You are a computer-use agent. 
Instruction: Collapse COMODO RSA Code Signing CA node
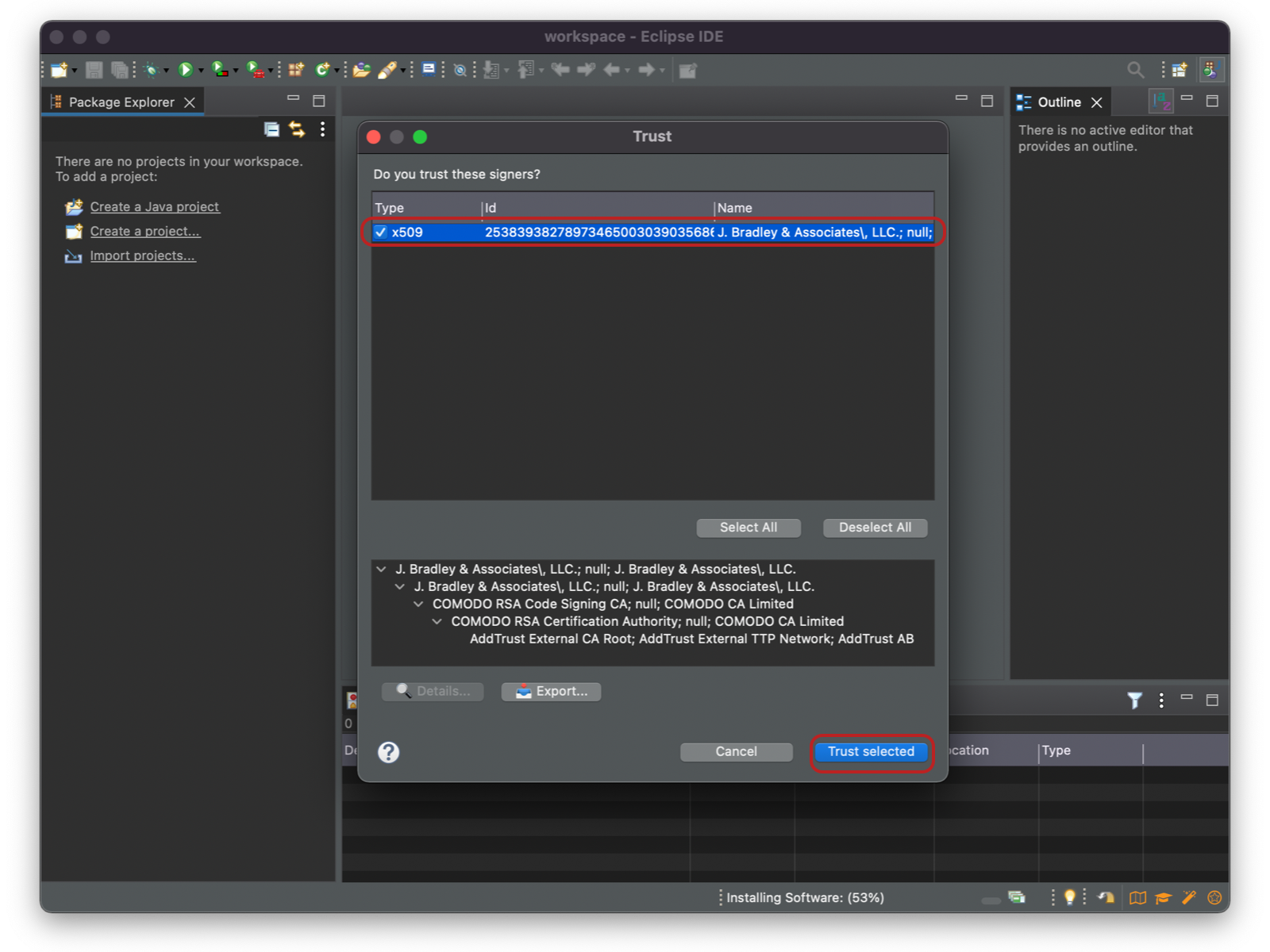click(x=418, y=605)
